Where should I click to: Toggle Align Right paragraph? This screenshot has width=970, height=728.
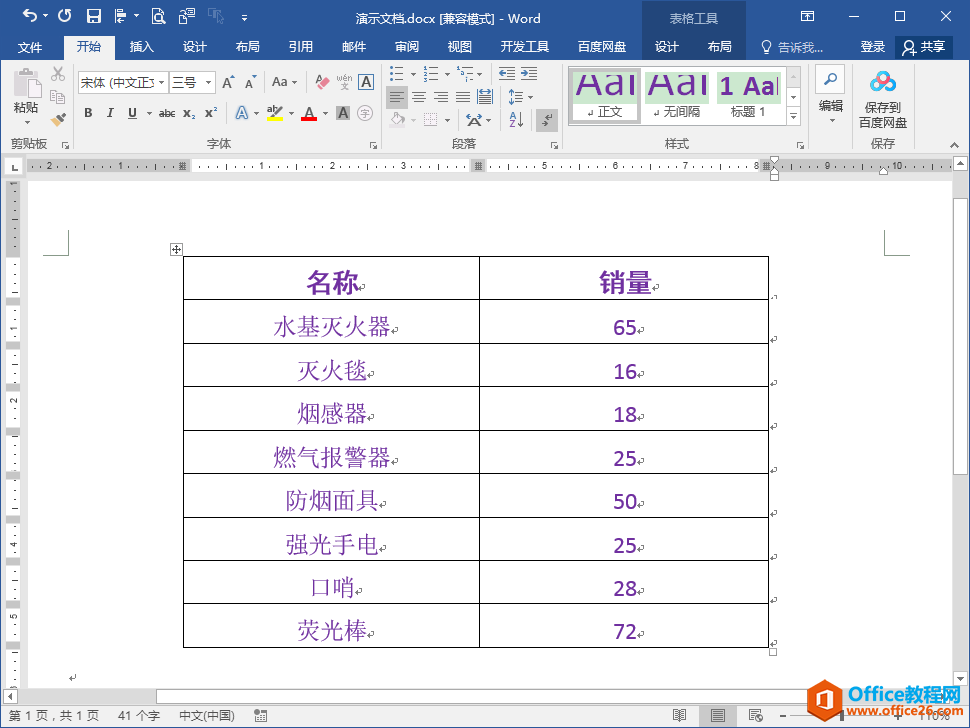[440, 97]
